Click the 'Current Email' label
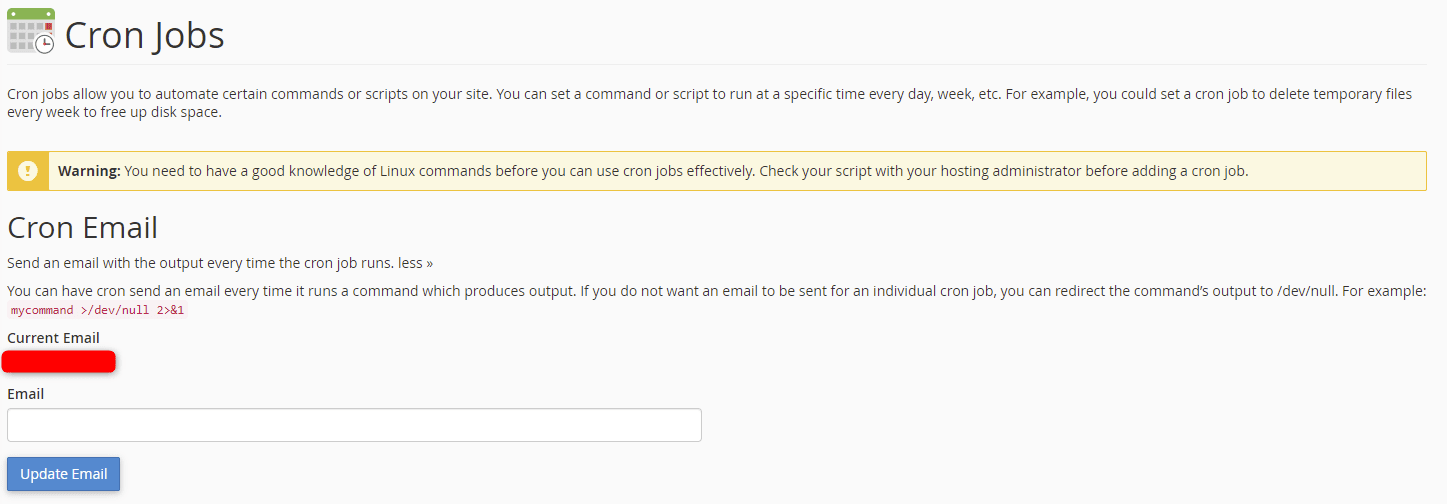 tap(53, 338)
